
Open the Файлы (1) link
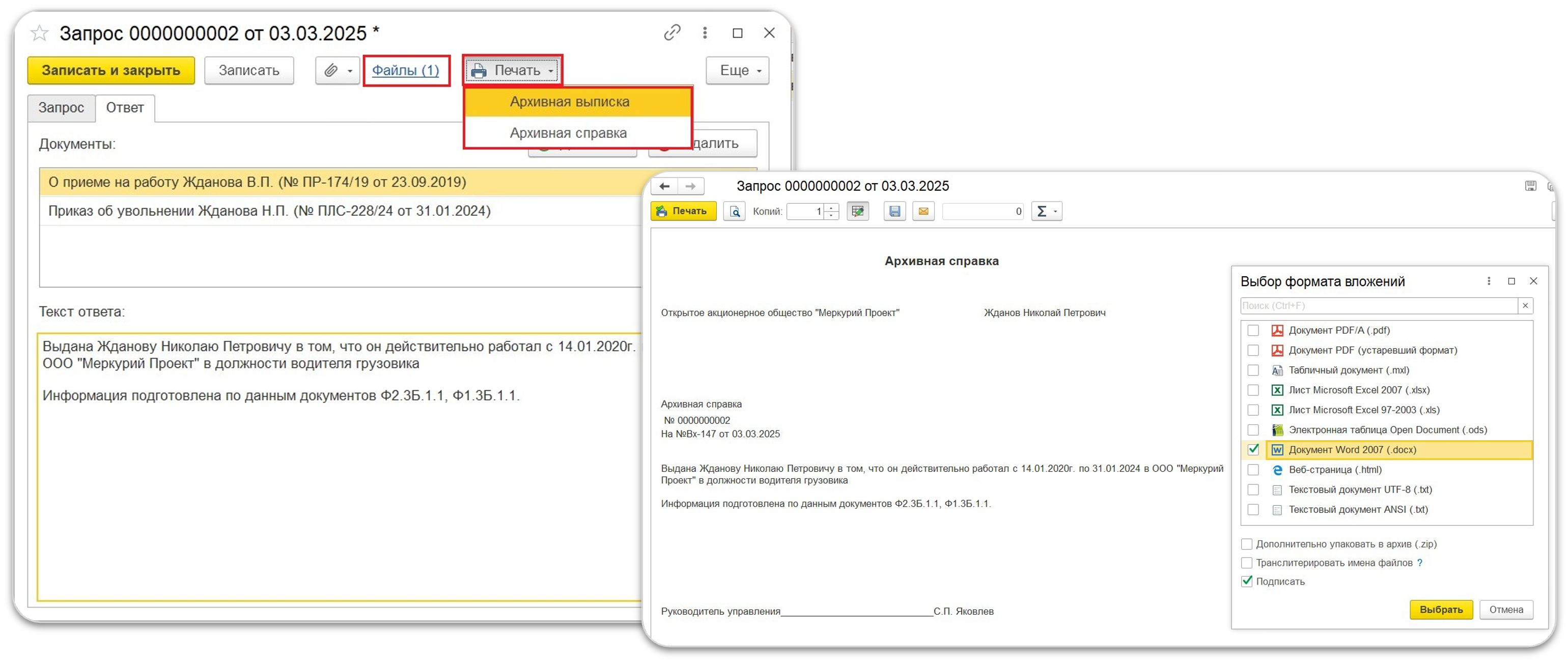click(405, 71)
